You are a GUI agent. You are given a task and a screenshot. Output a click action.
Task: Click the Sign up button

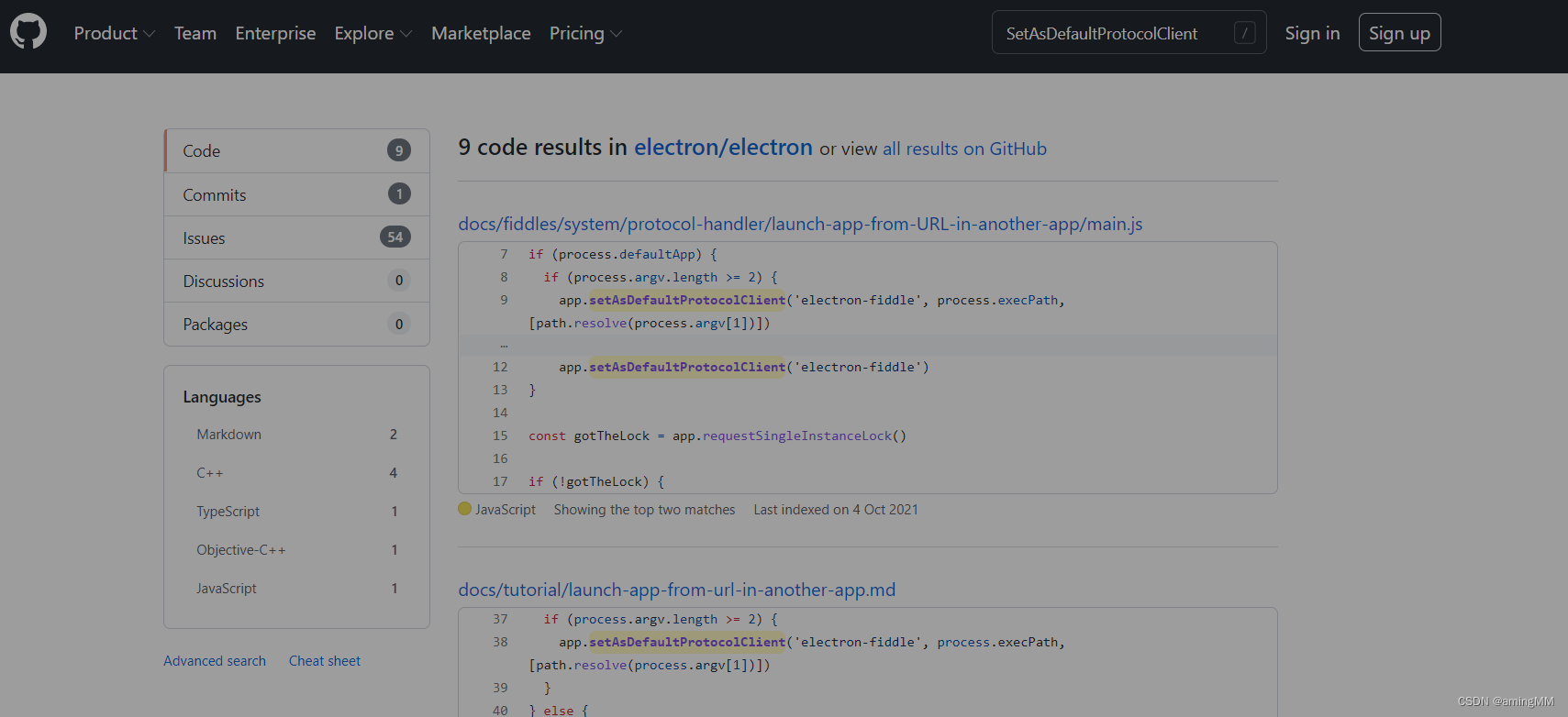(1399, 33)
